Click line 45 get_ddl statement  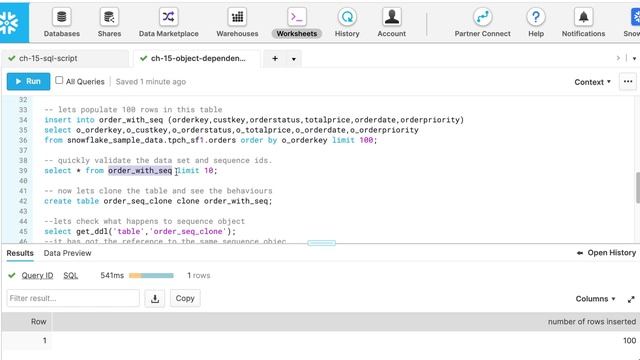coord(140,231)
